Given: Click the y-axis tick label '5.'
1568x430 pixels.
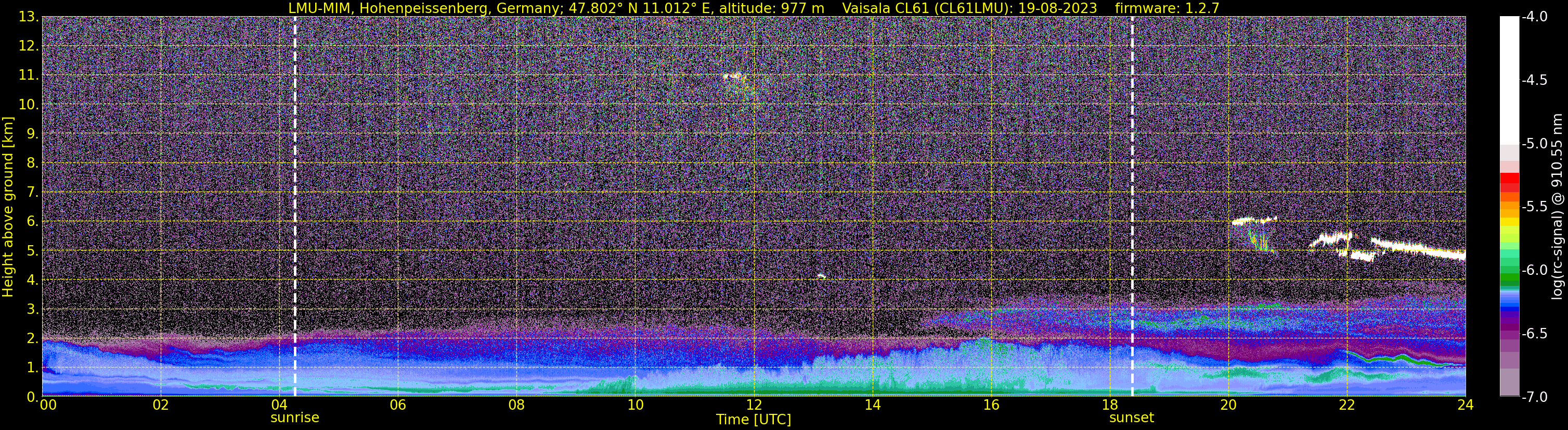Looking at the screenshot, I should (33, 251).
